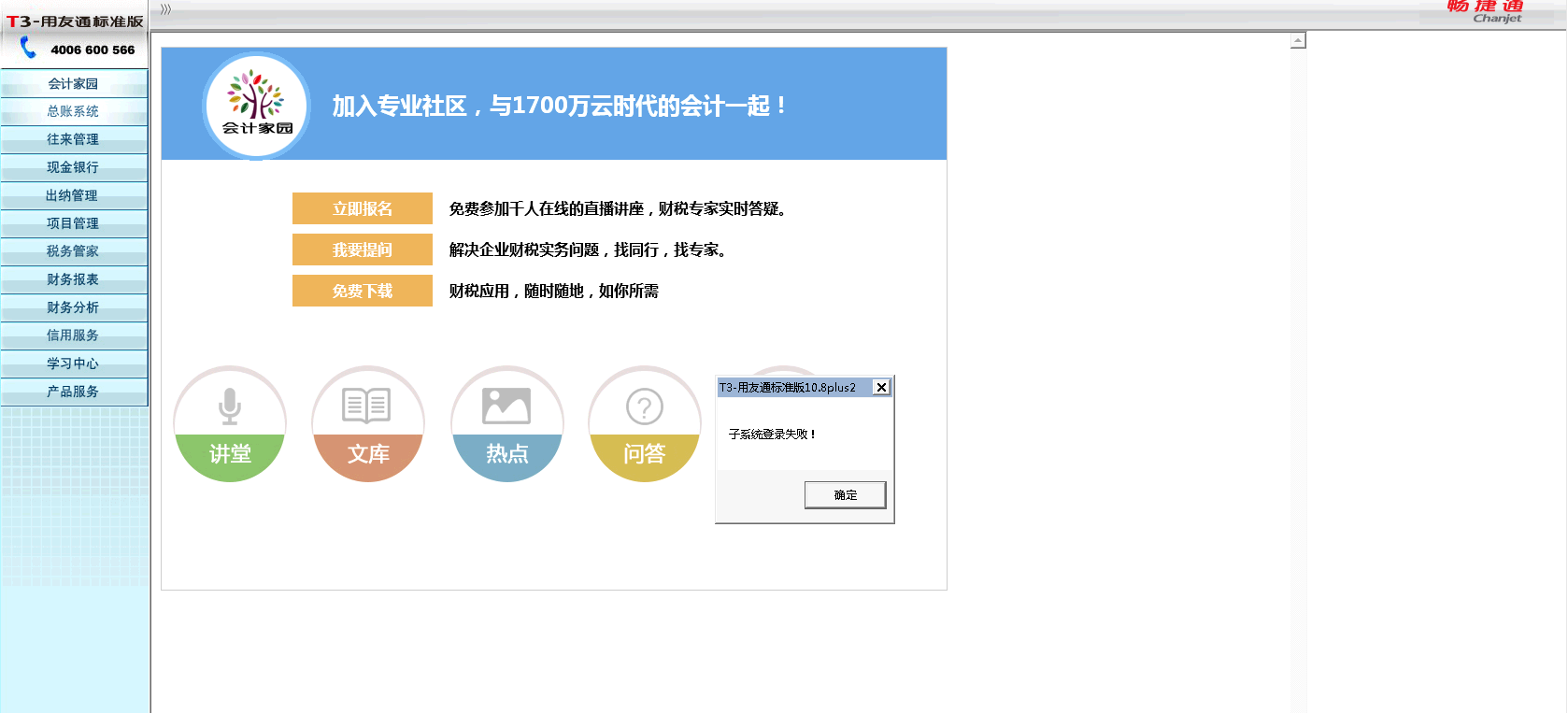
Task: Click the T3-用友通标准版 title logo
Action: tap(75, 21)
